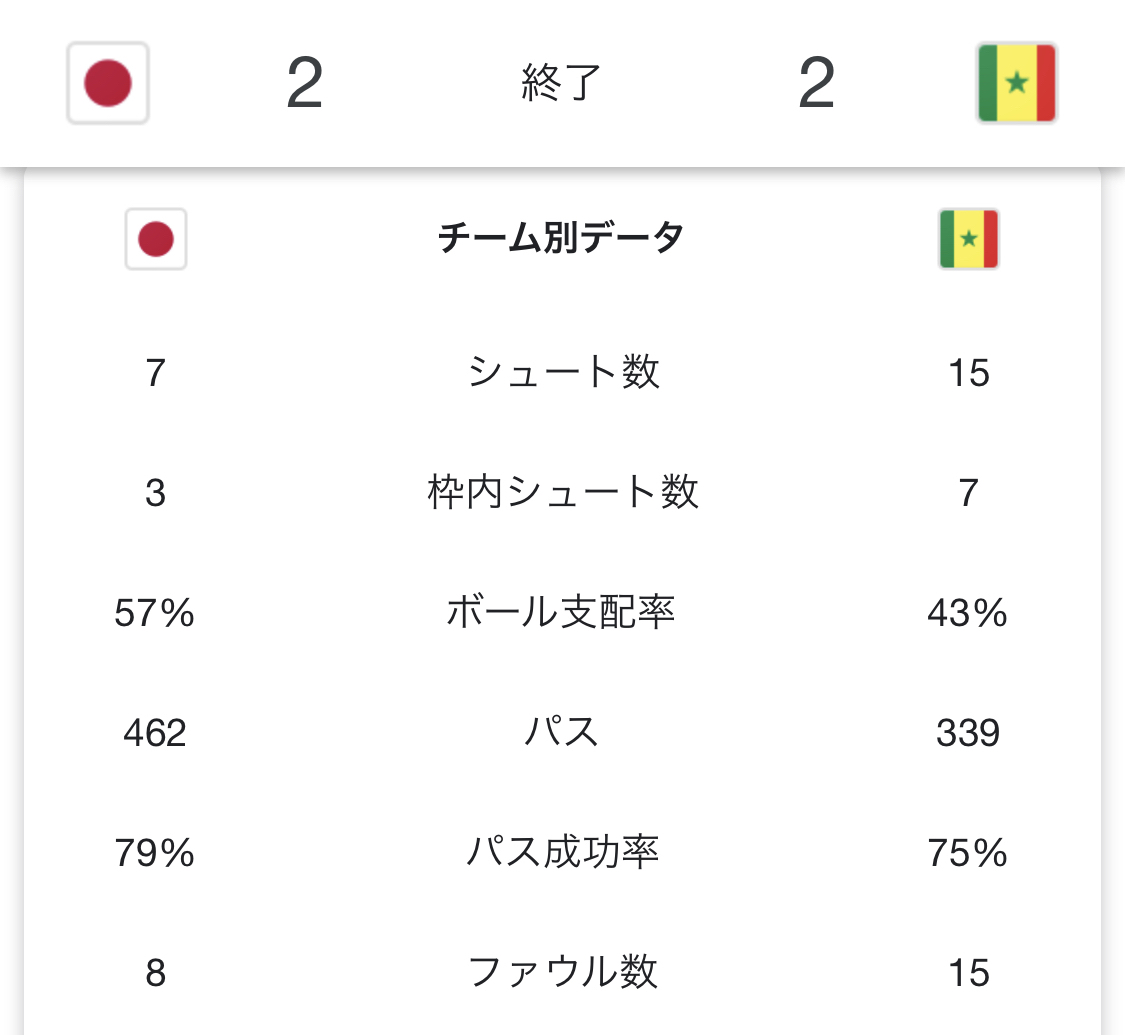Tap the Senegal flag in the score header
This screenshot has height=1035, width=1125.
pos(1016,83)
